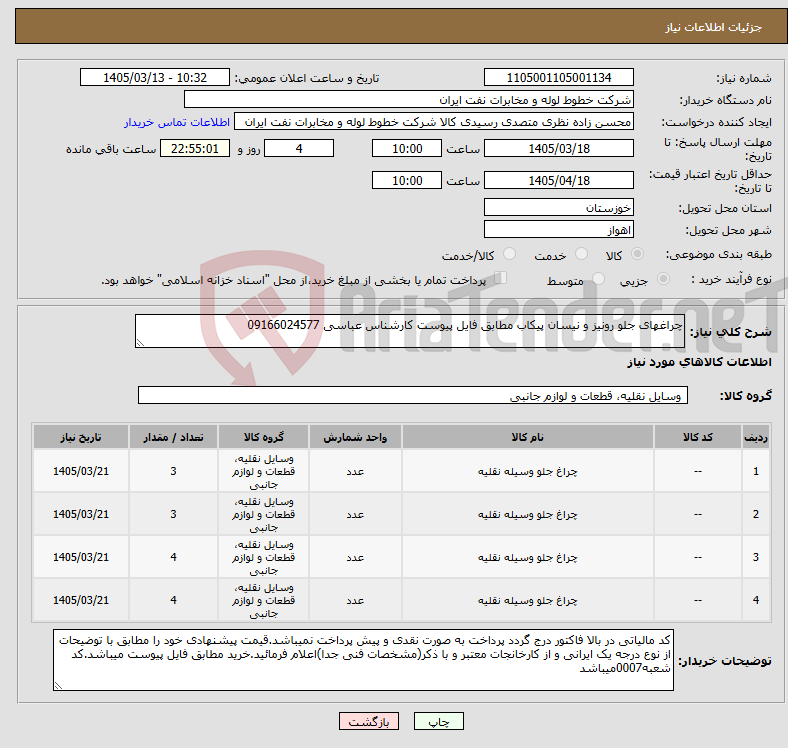Click the resize handle of description textarea
The image size is (788, 748).
140,342
